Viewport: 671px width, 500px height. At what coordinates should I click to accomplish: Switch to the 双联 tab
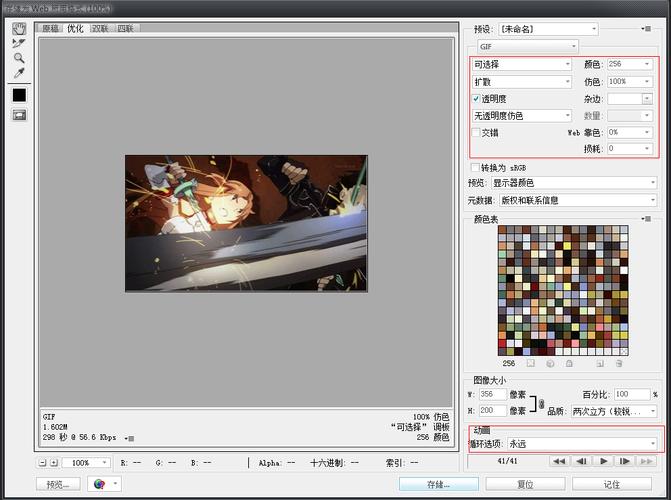100,28
